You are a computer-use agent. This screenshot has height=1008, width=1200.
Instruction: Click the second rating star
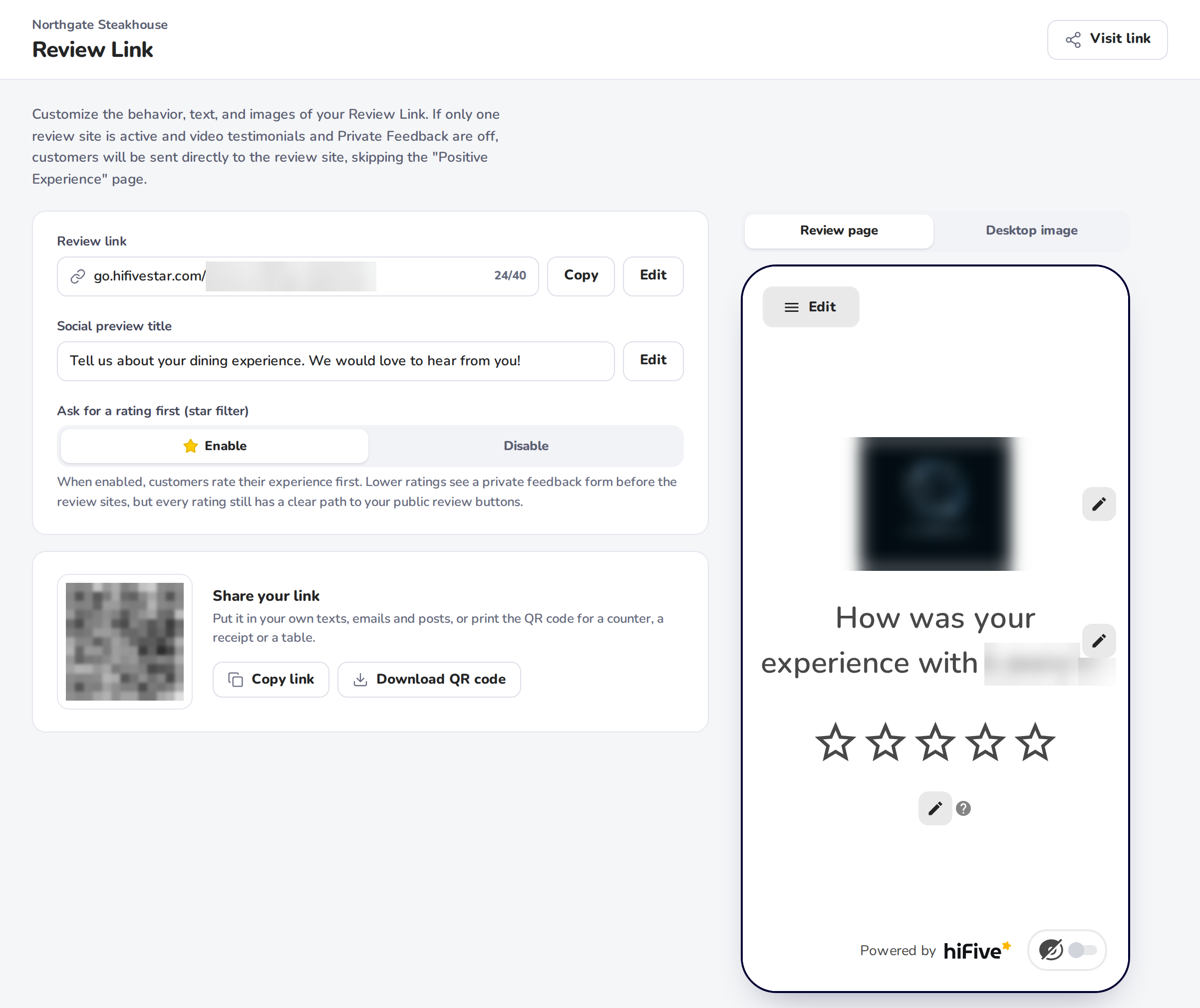pyautogui.click(x=885, y=743)
